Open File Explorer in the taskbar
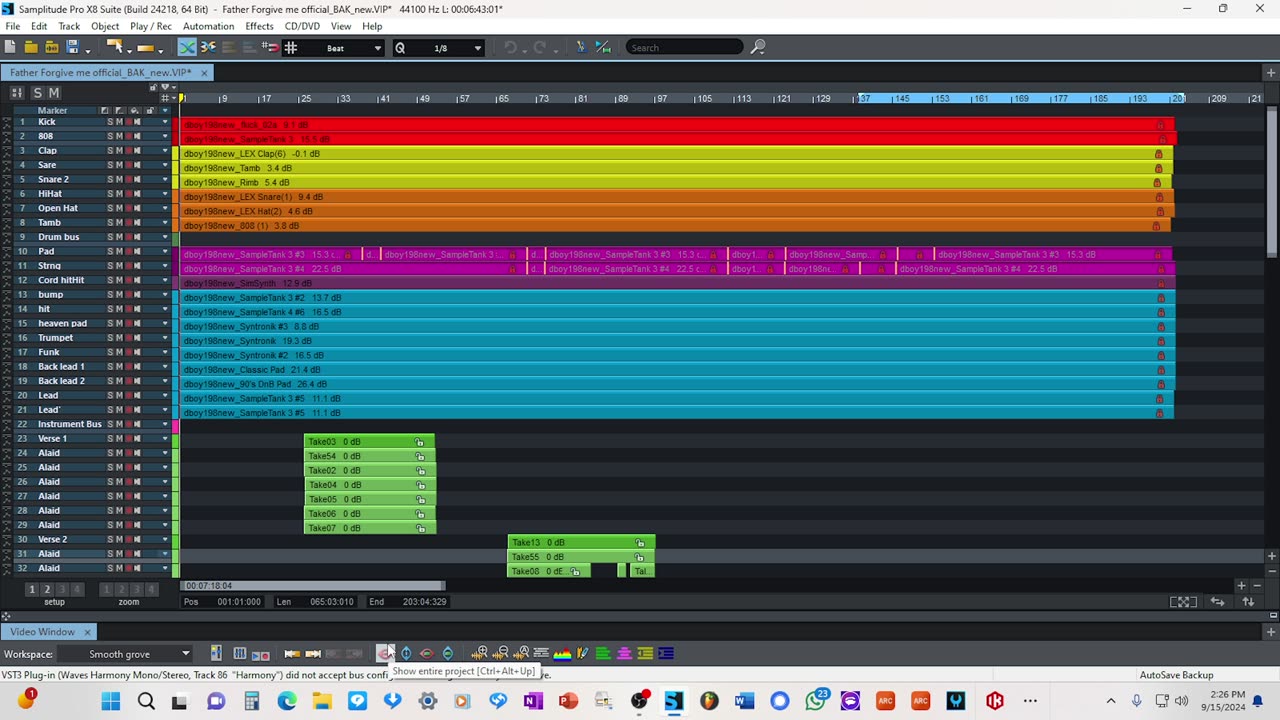 pos(322,701)
